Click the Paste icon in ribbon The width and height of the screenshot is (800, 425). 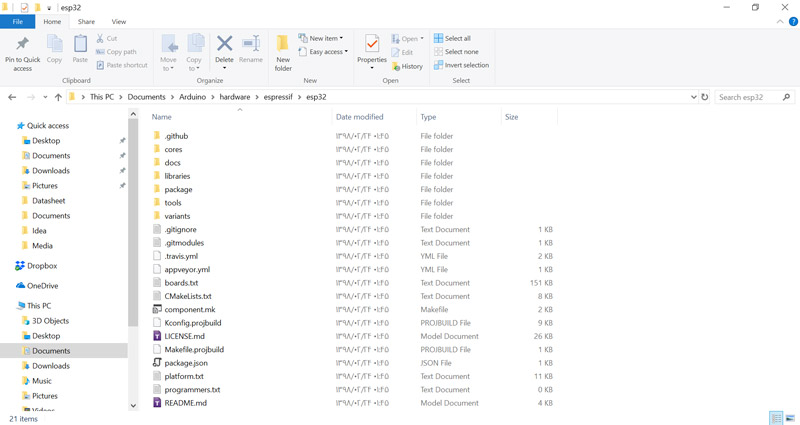click(x=80, y=44)
